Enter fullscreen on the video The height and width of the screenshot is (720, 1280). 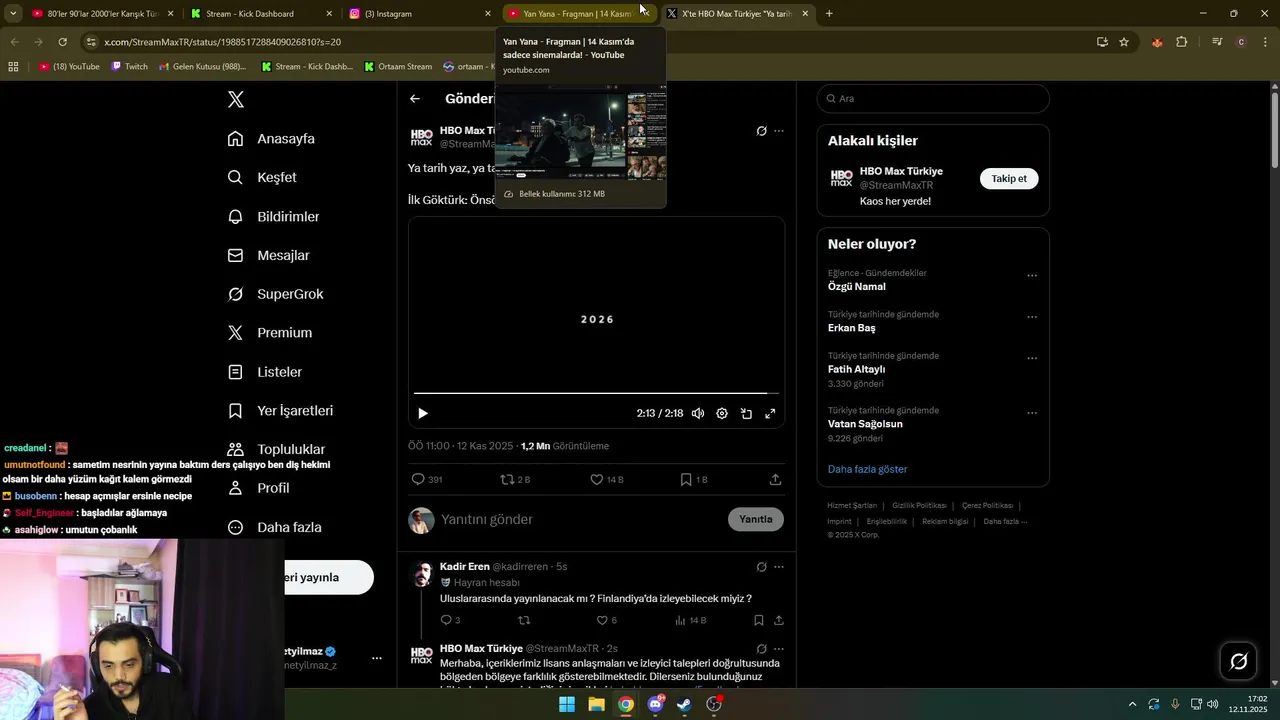(x=770, y=413)
